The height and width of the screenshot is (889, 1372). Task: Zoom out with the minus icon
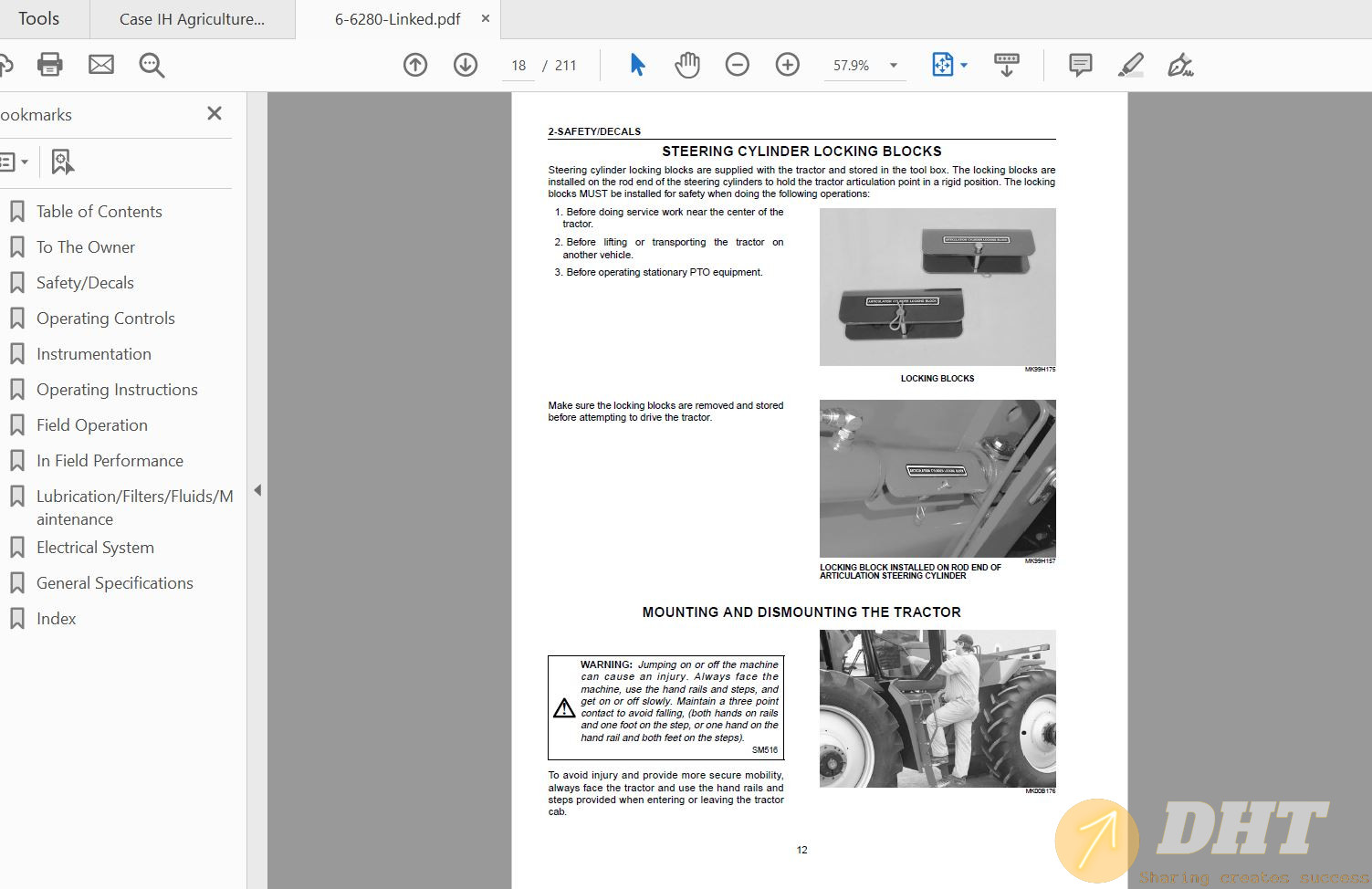click(738, 65)
